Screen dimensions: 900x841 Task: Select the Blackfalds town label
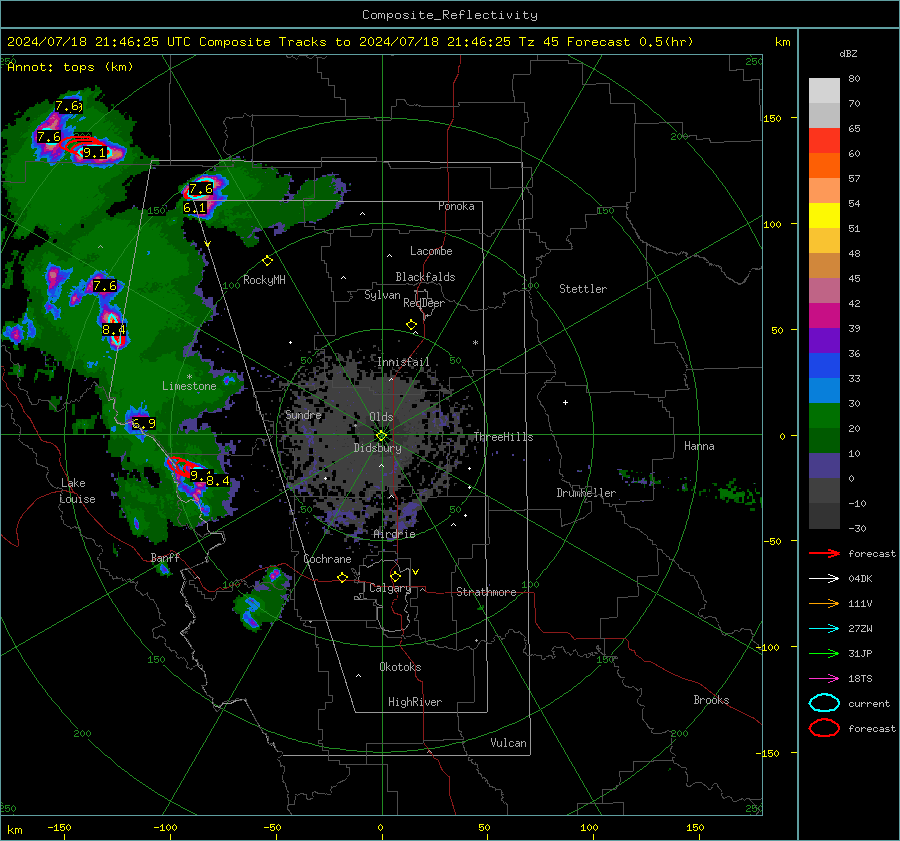[425, 277]
